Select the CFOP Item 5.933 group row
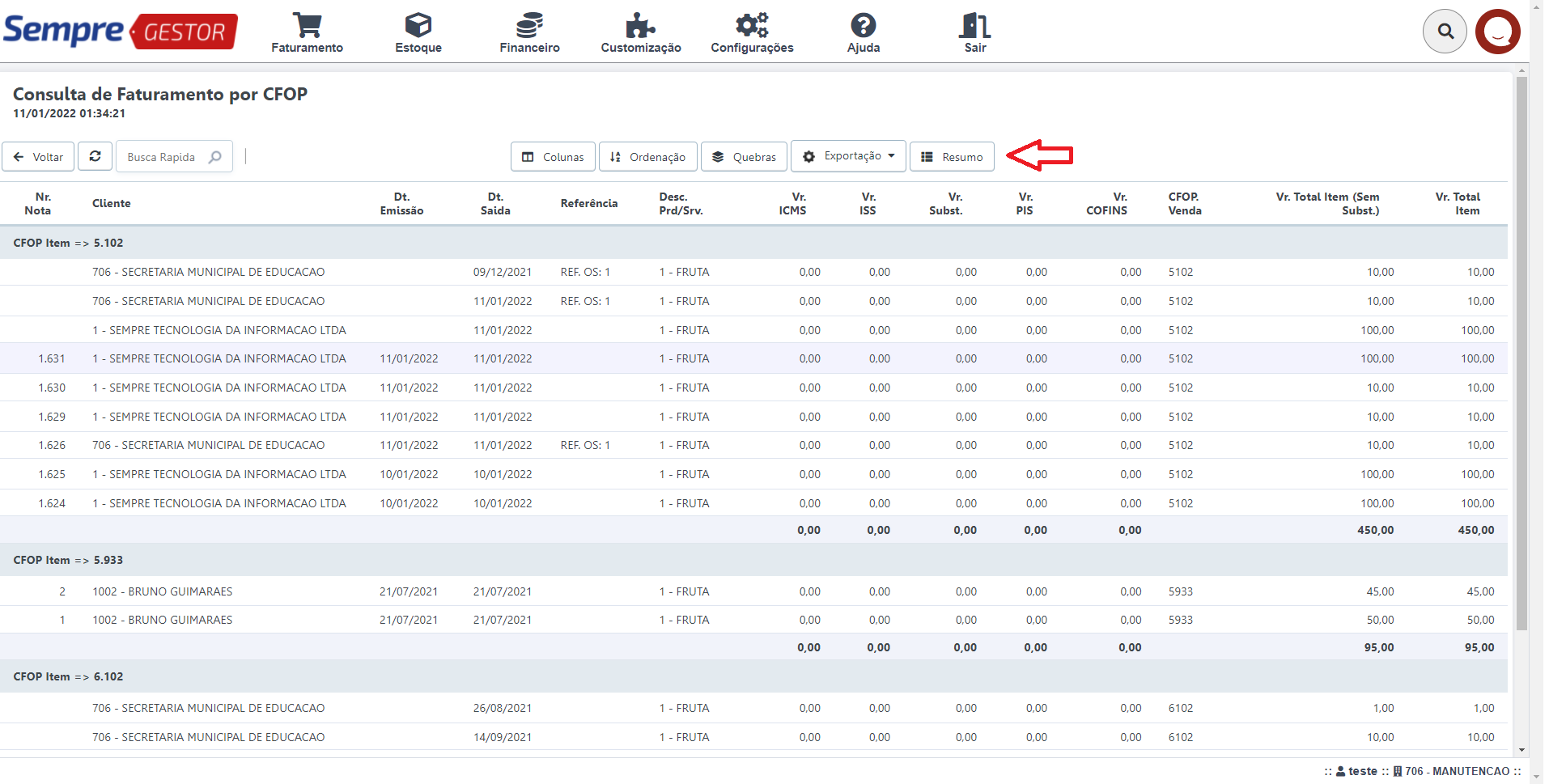Viewport: 1549px width, 784px height. 753,560
